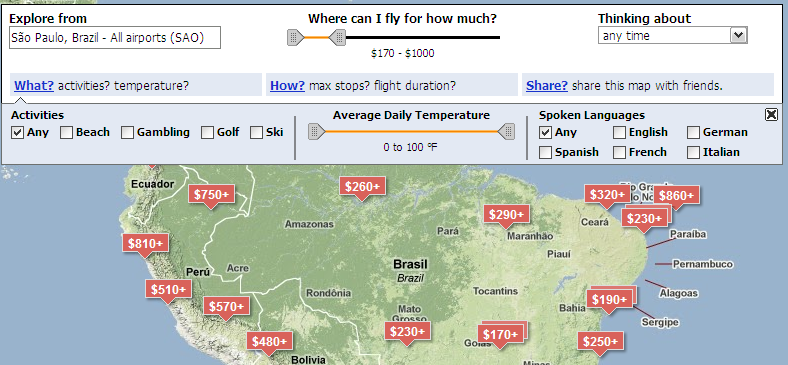Select the $170+ price marker near Goiás
This screenshot has width=788, height=365.
tap(500, 334)
